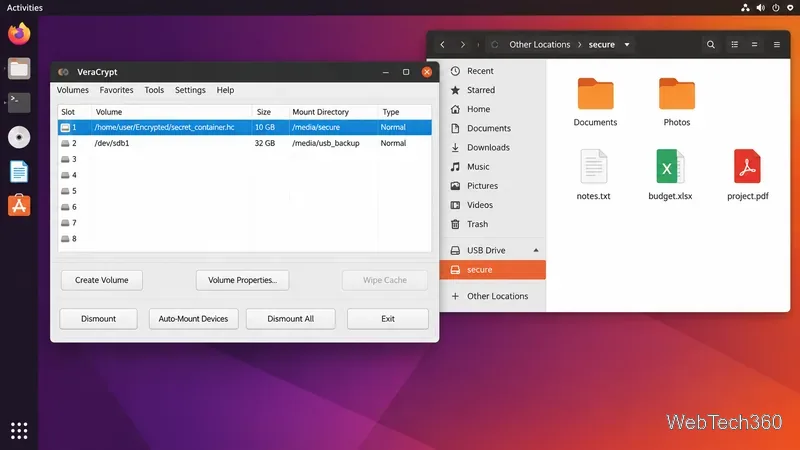The height and width of the screenshot is (450, 800).
Task: Open the system menu arrow in top bar
Action: (x=790, y=8)
